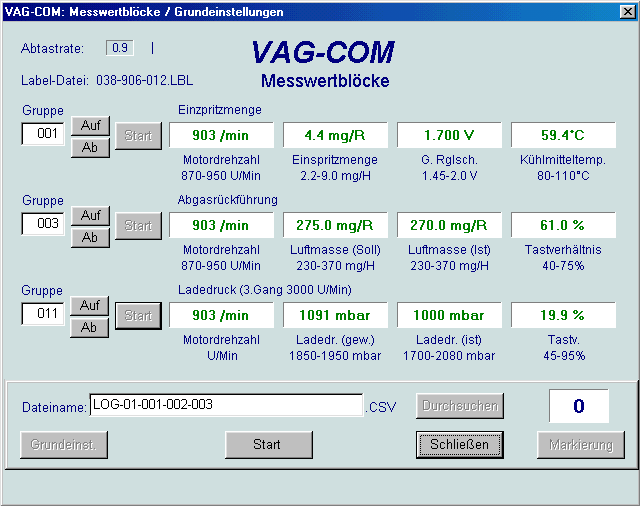The image size is (640, 506).
Task: Start logging with bottom Start button
Action: point(267,444)
